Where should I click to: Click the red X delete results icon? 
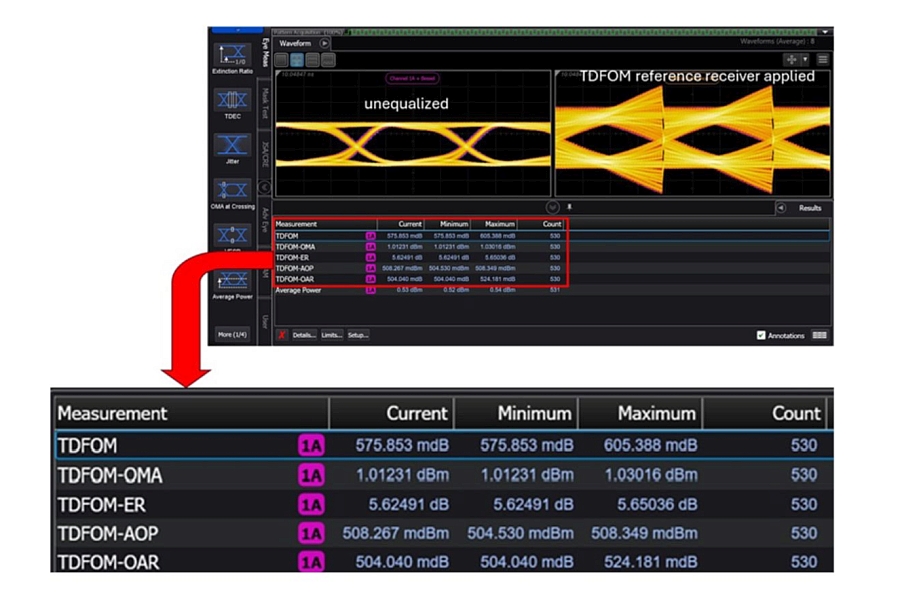click(282, 335)
